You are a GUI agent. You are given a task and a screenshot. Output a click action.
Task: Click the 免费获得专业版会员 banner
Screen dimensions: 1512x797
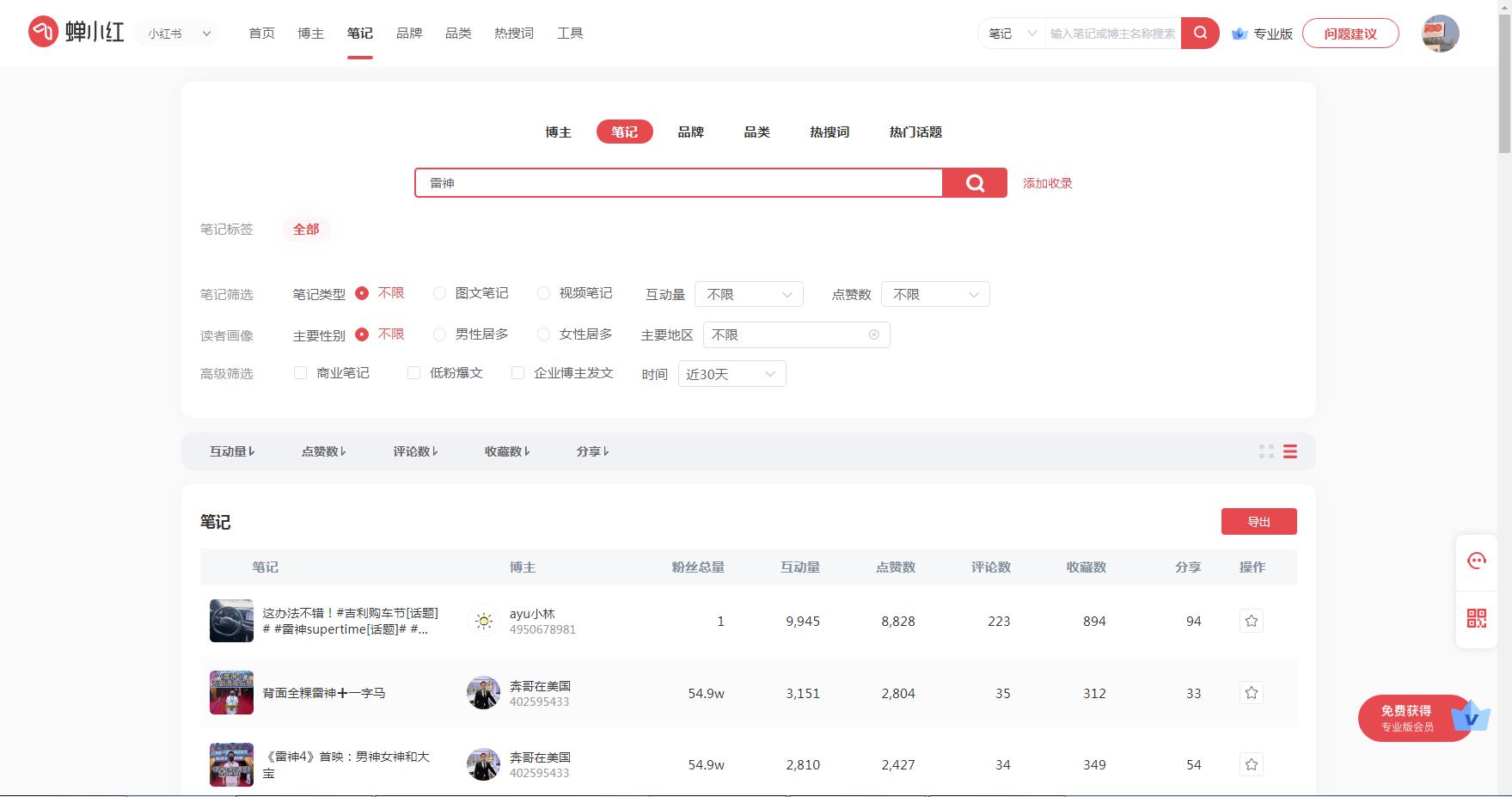click(x=1415, y=718)
